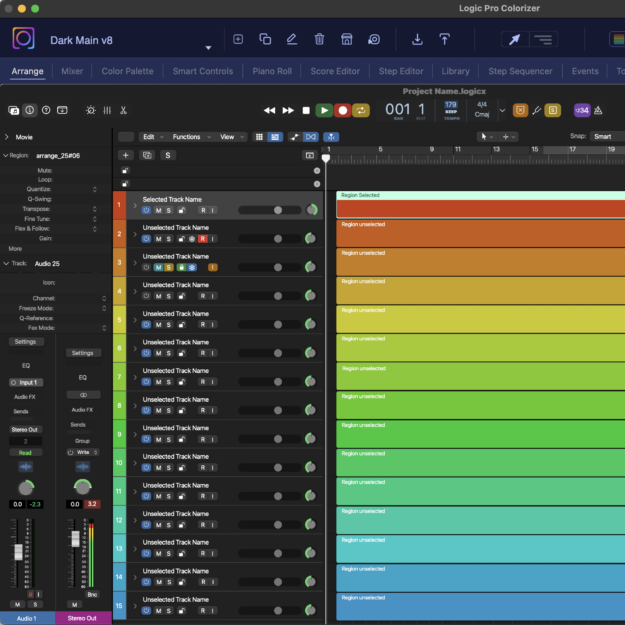Click the upload export arrow icon
This screenshot has width=625, height=625.
[444, 39]
